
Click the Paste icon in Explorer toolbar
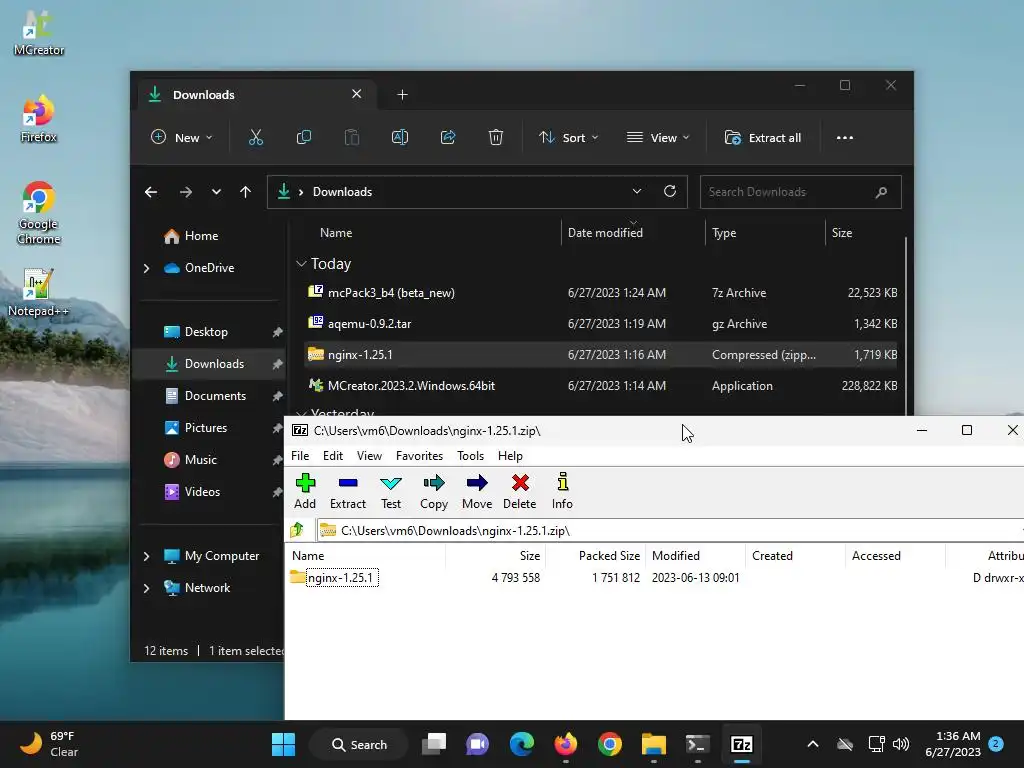[351, 138]
